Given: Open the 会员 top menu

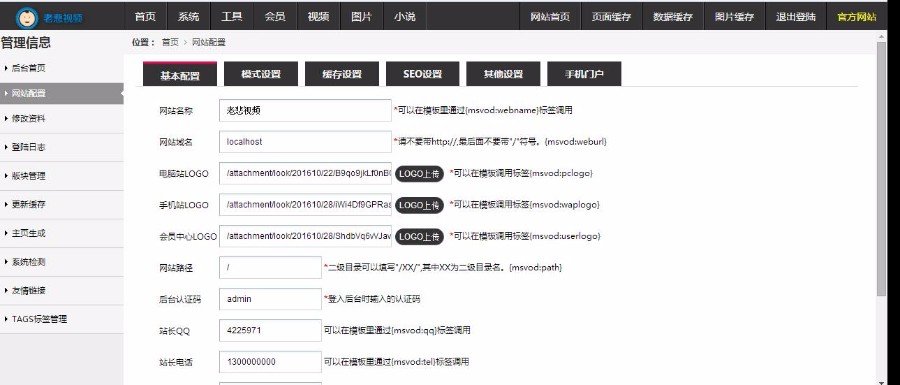Looking at the screenshot, I should [275, 17].
